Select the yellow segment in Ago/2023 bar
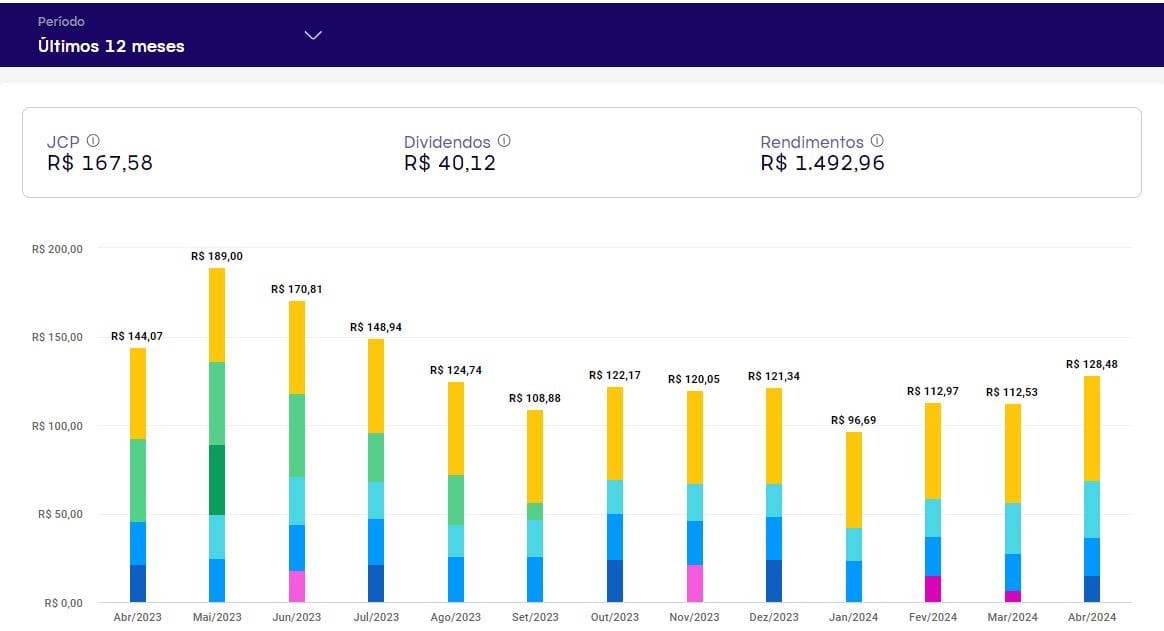Screen dimensions: 1164x631 pos(456,428)
